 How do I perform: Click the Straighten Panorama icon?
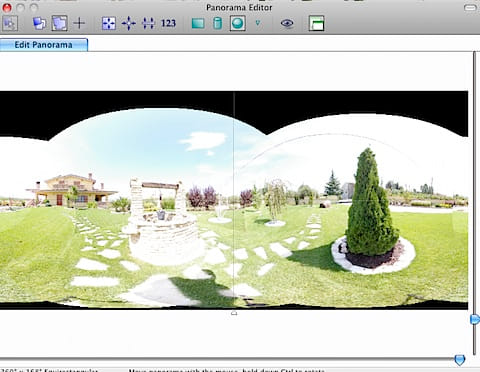[148, 23]
